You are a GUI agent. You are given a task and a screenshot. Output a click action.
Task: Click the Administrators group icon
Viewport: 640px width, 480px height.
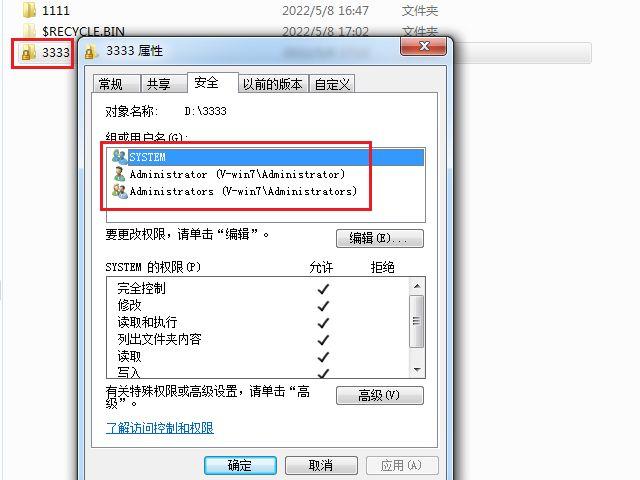[x=120, y=191]
